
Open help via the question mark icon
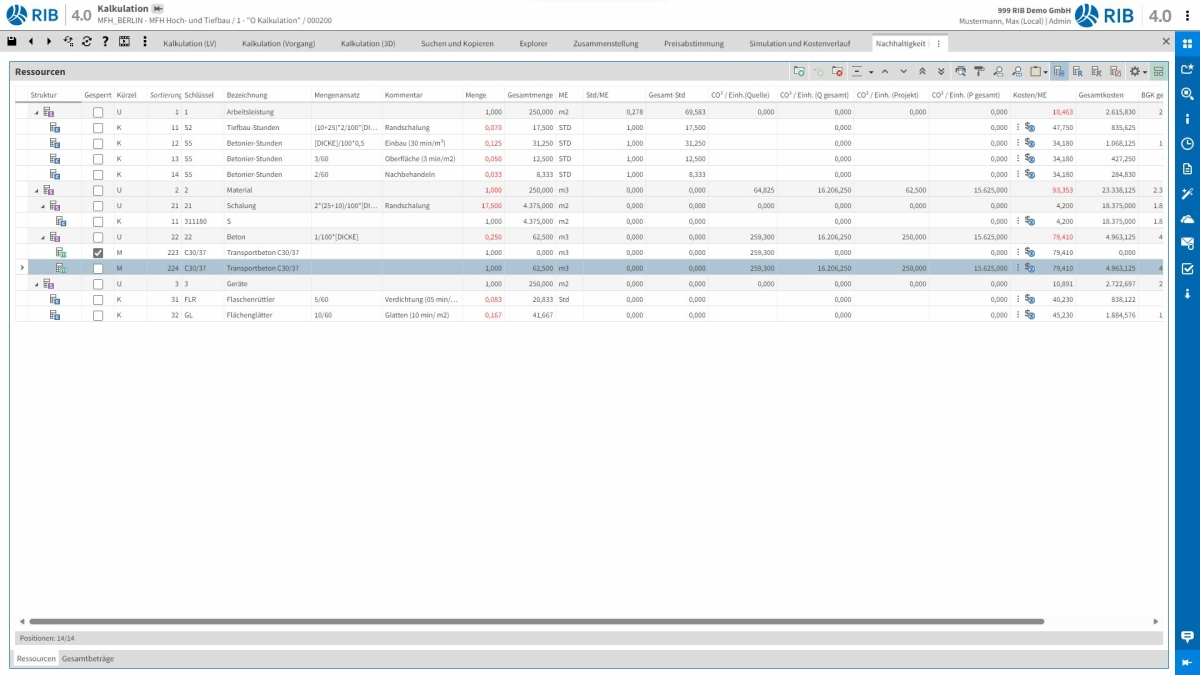point(105,42)
